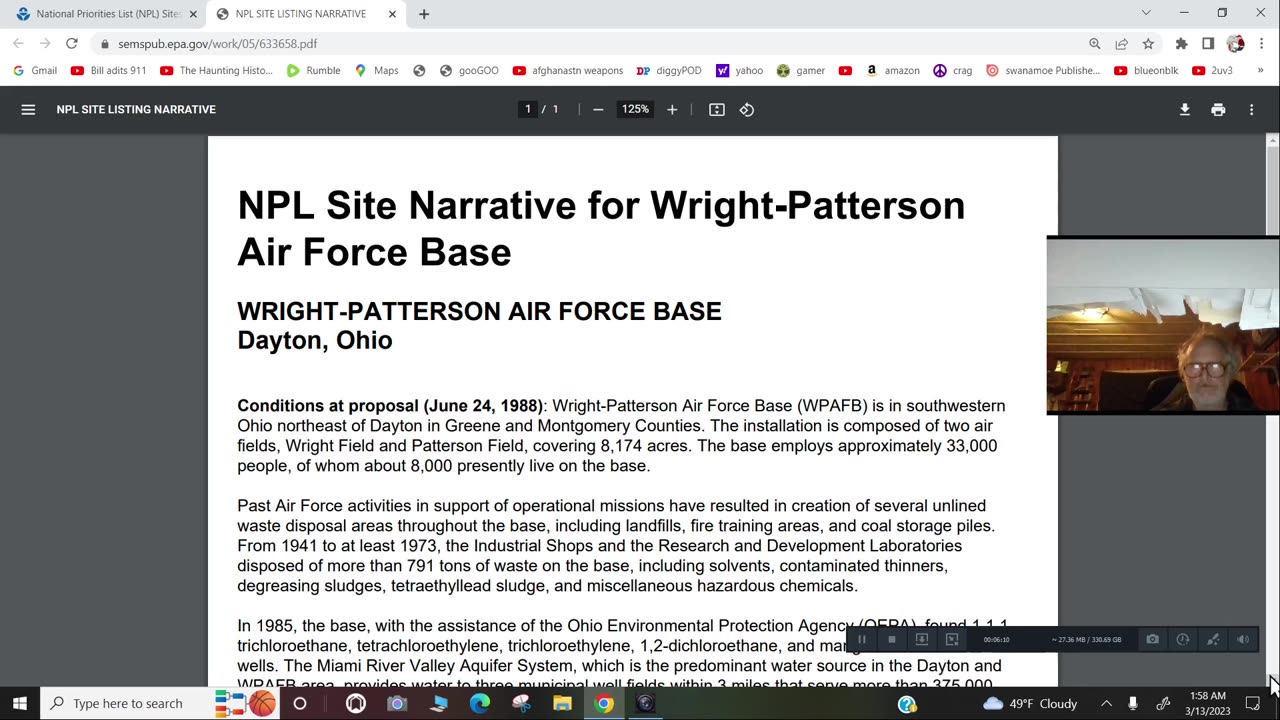Click the 125% zoom level field
Viewport: 1280px width, 720px height.
click(x=635, y=109)
